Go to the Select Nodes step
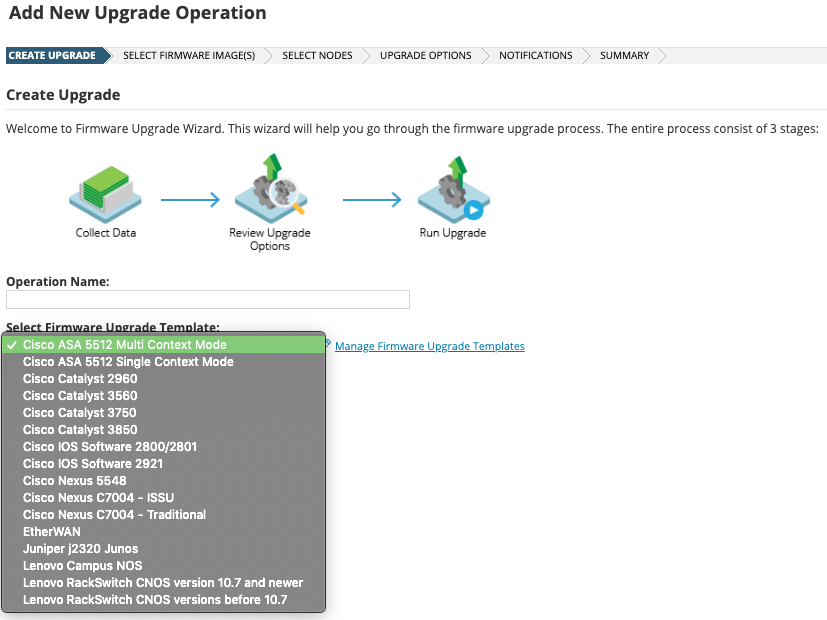 [317, 55]
